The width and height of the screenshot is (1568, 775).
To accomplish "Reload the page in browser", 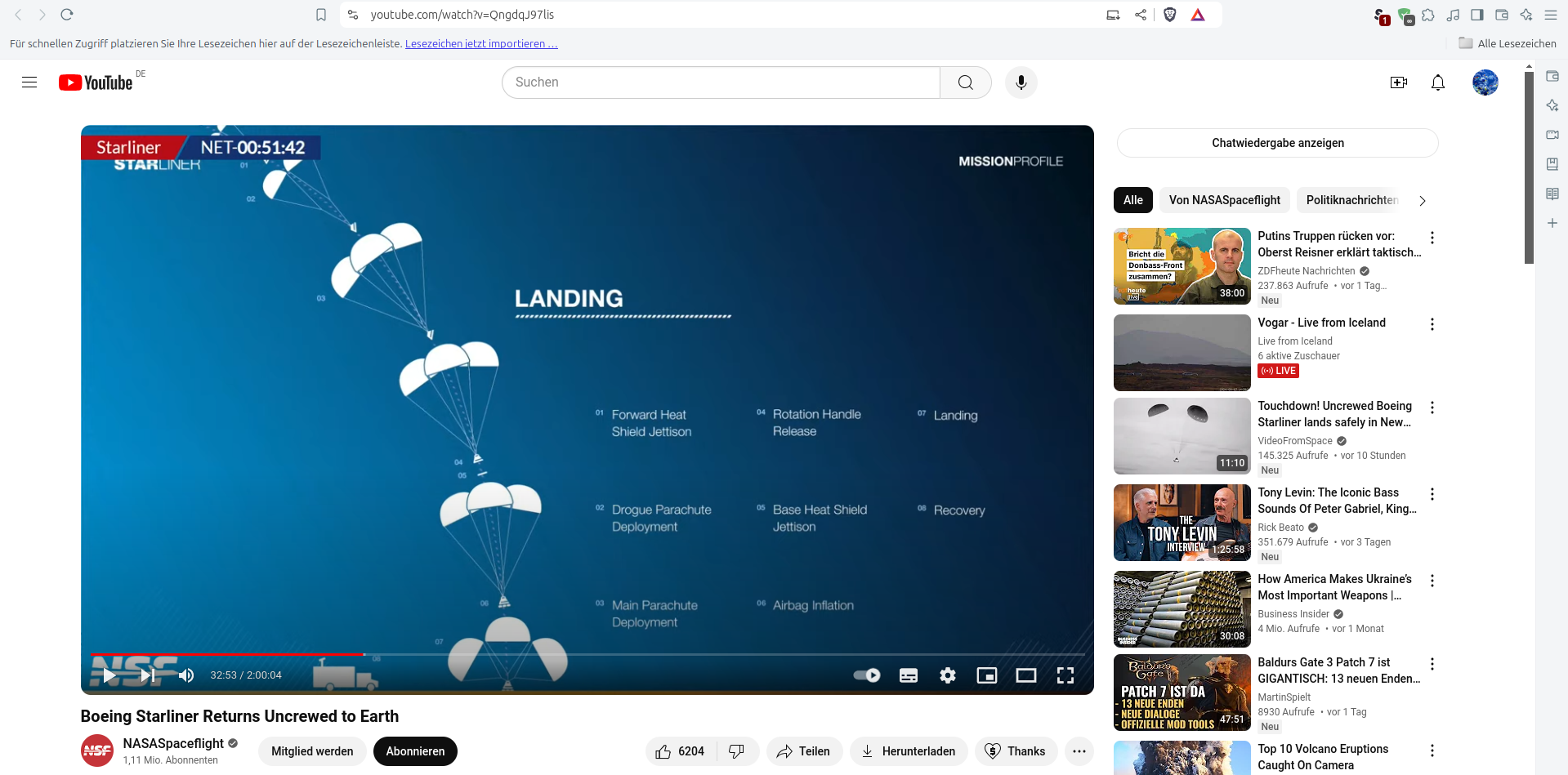I will point(67,15).
